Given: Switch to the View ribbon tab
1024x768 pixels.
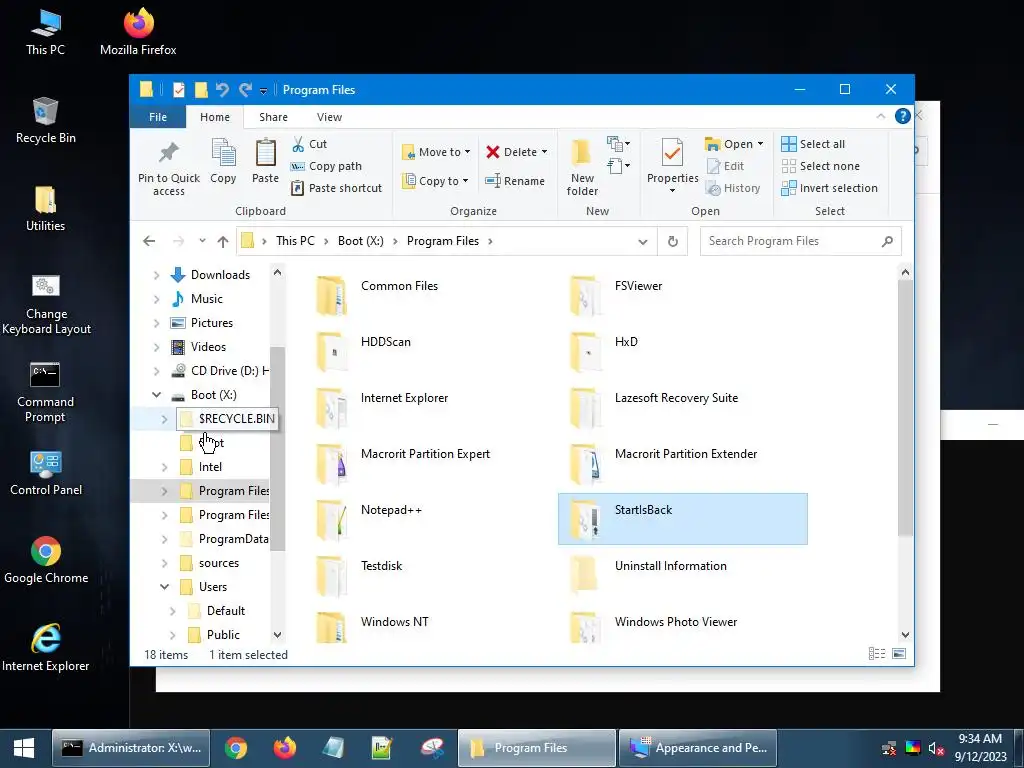Looking at the screenshot, I should coord(329,117).
